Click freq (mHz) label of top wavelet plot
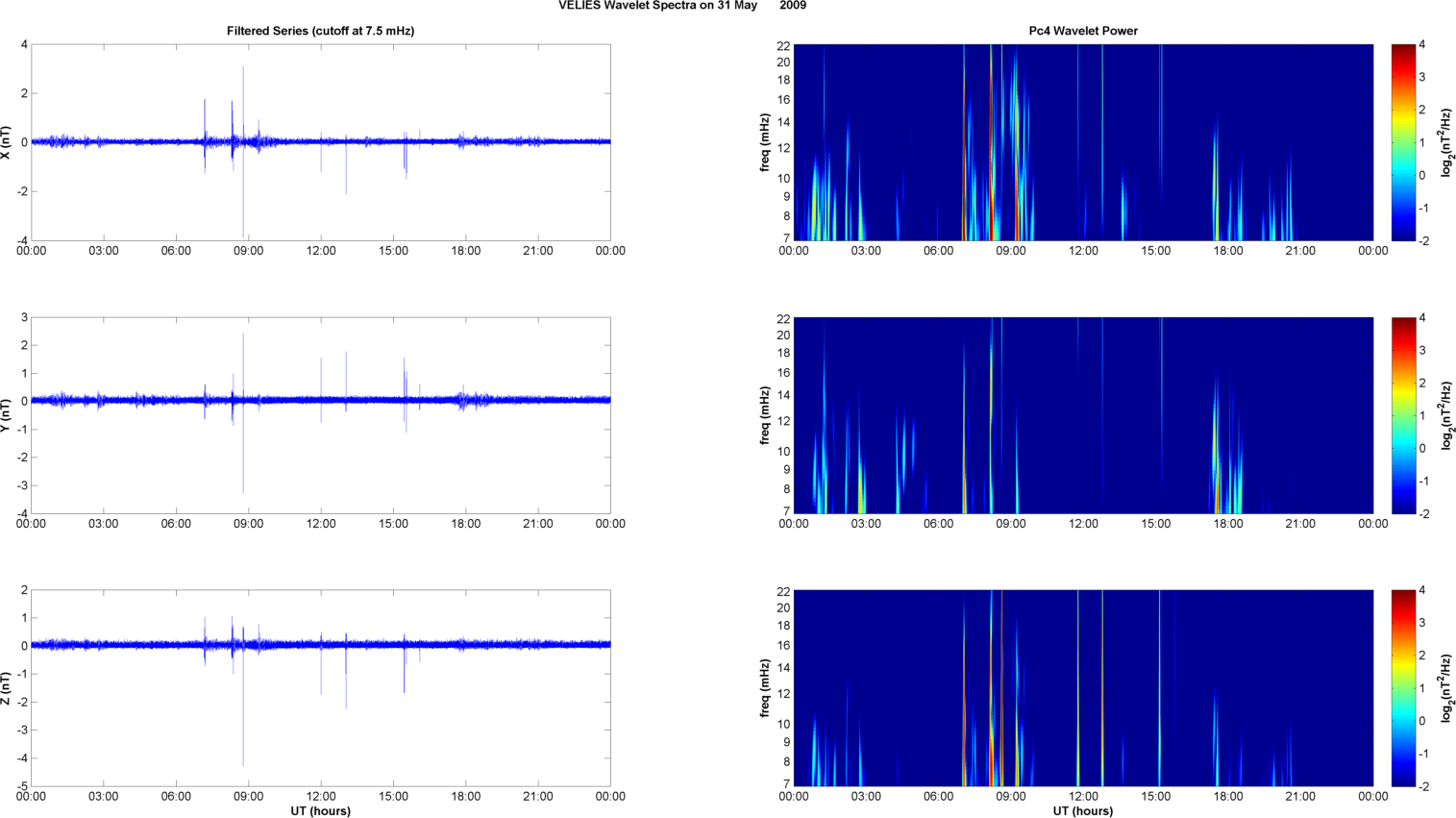The width and height of the screenshot is (1456, 818). (x=765, y=142)
